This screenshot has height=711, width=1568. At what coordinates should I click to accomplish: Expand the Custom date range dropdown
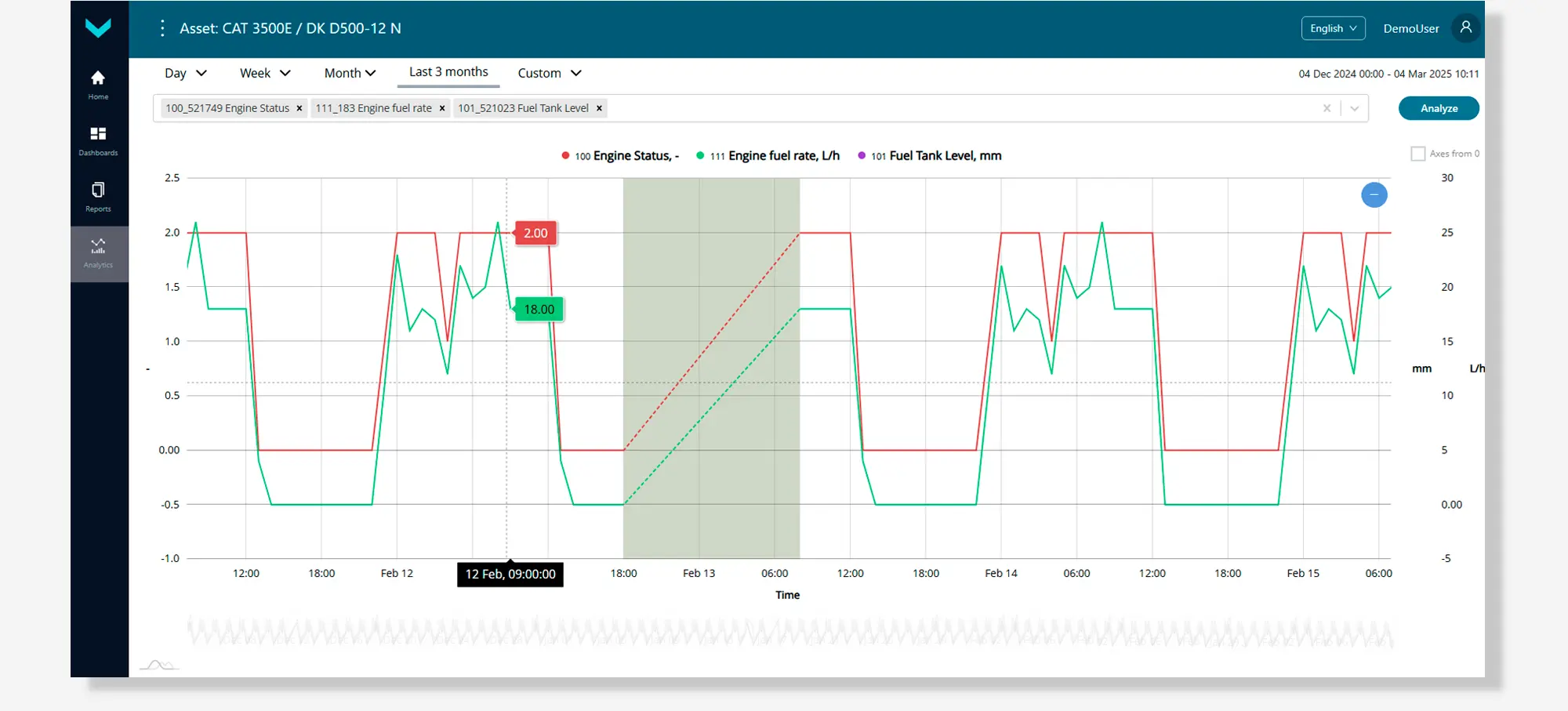coord(549,73)
